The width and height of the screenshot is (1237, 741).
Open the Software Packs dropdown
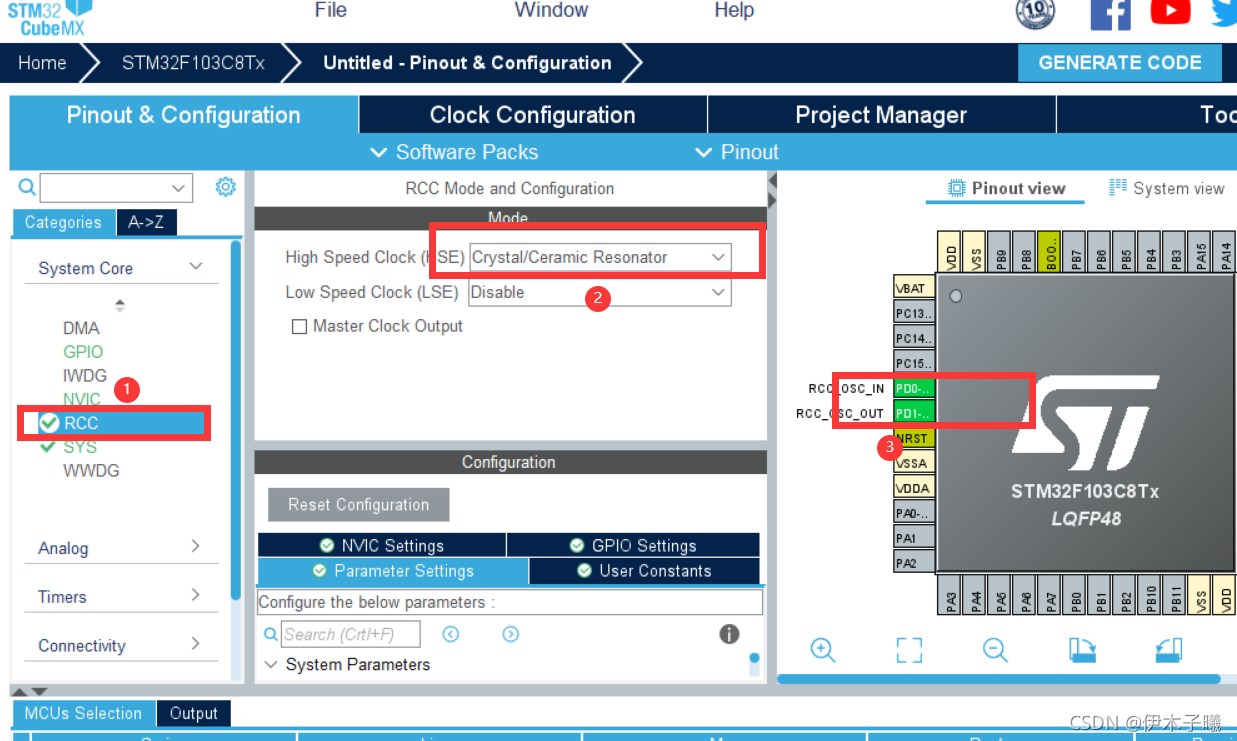coord(454,152)
